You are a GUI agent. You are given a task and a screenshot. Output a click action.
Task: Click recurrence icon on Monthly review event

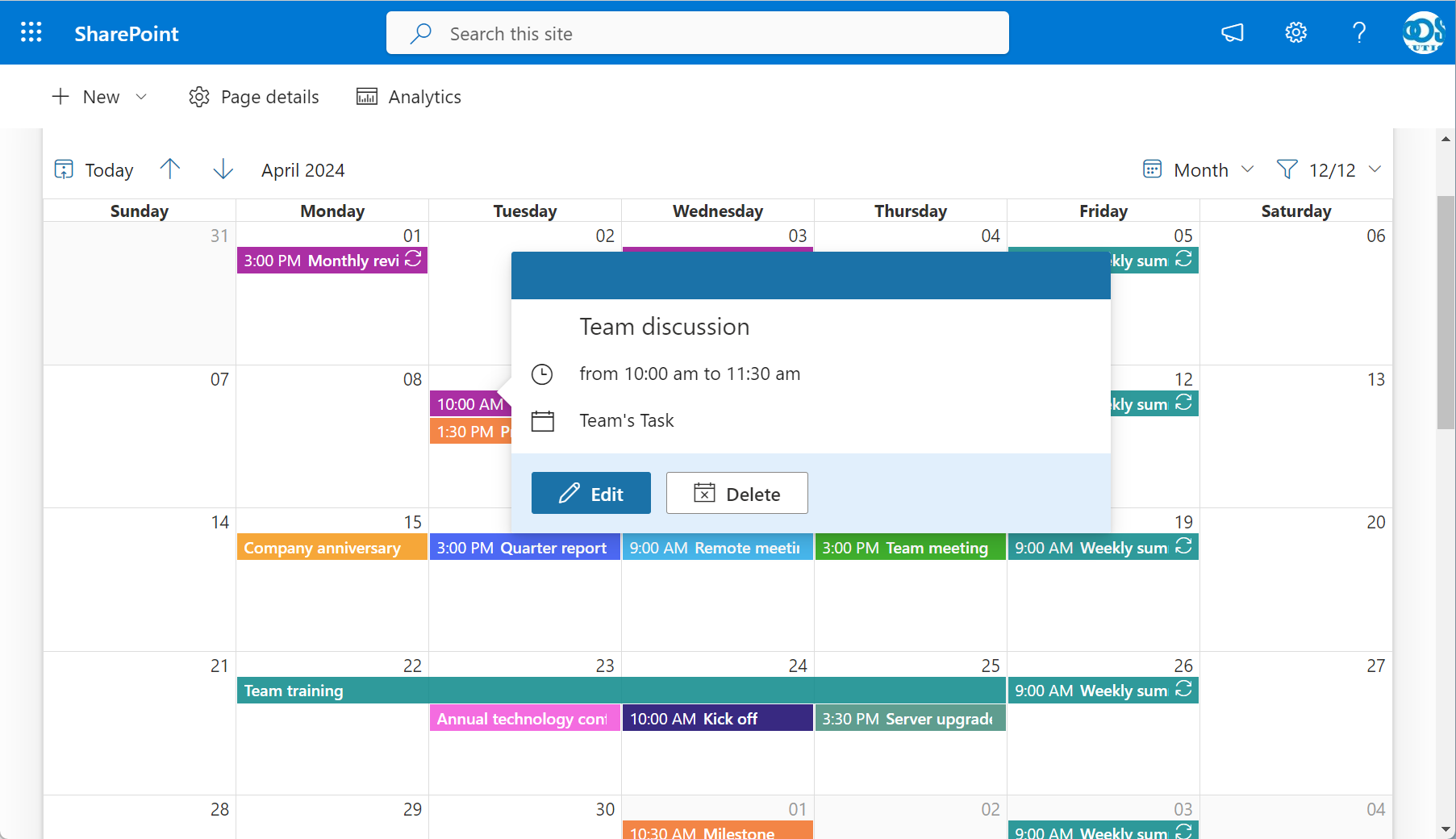(x=413, y=258)
